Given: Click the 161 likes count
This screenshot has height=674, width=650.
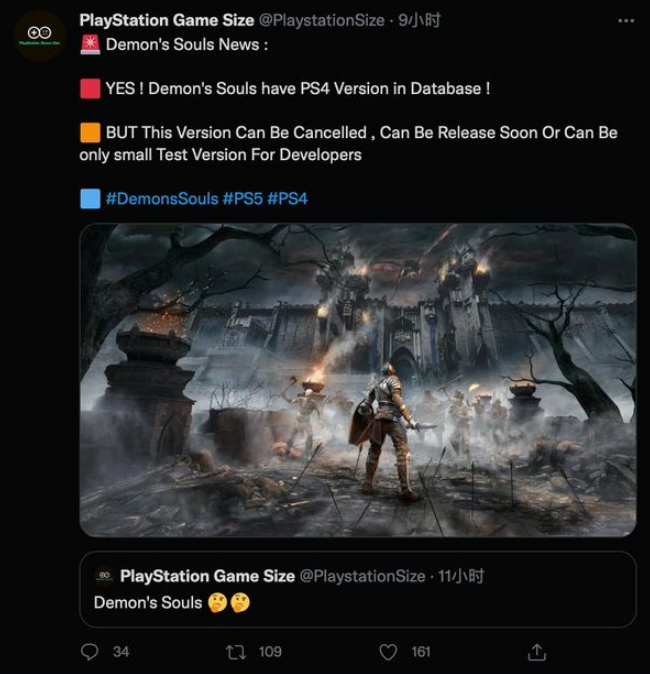Looking at the screenshot, I should (x=421, y=652).
